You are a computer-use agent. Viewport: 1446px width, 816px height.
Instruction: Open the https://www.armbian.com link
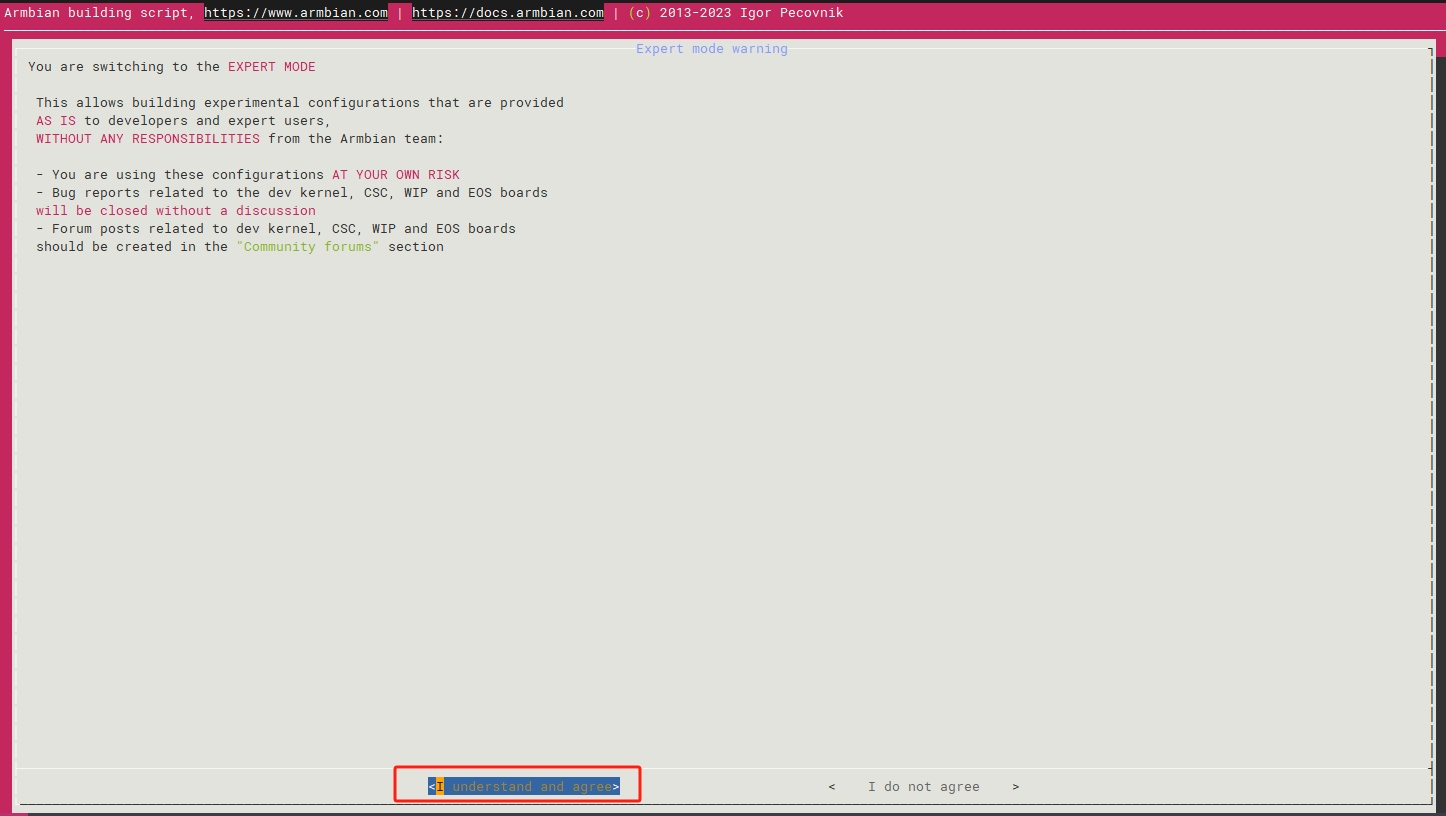tap(296, 13)
